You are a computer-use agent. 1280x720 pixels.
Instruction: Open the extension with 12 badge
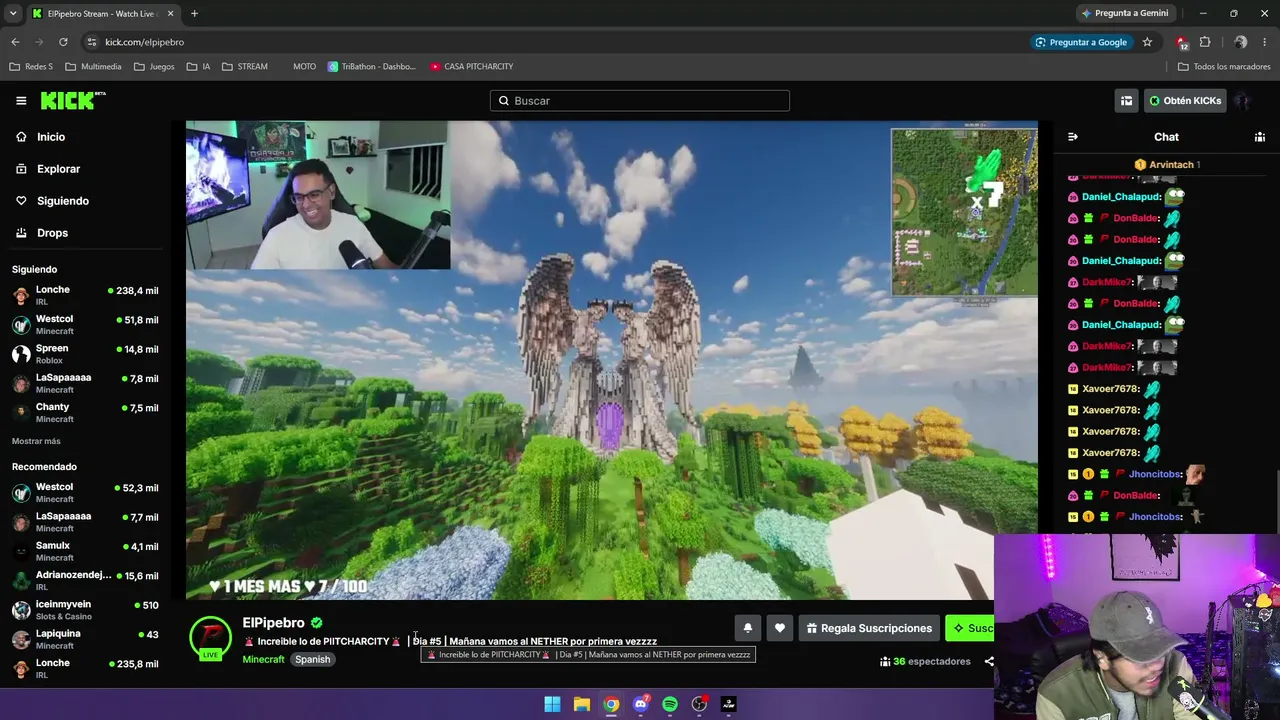coord(1182,42)
